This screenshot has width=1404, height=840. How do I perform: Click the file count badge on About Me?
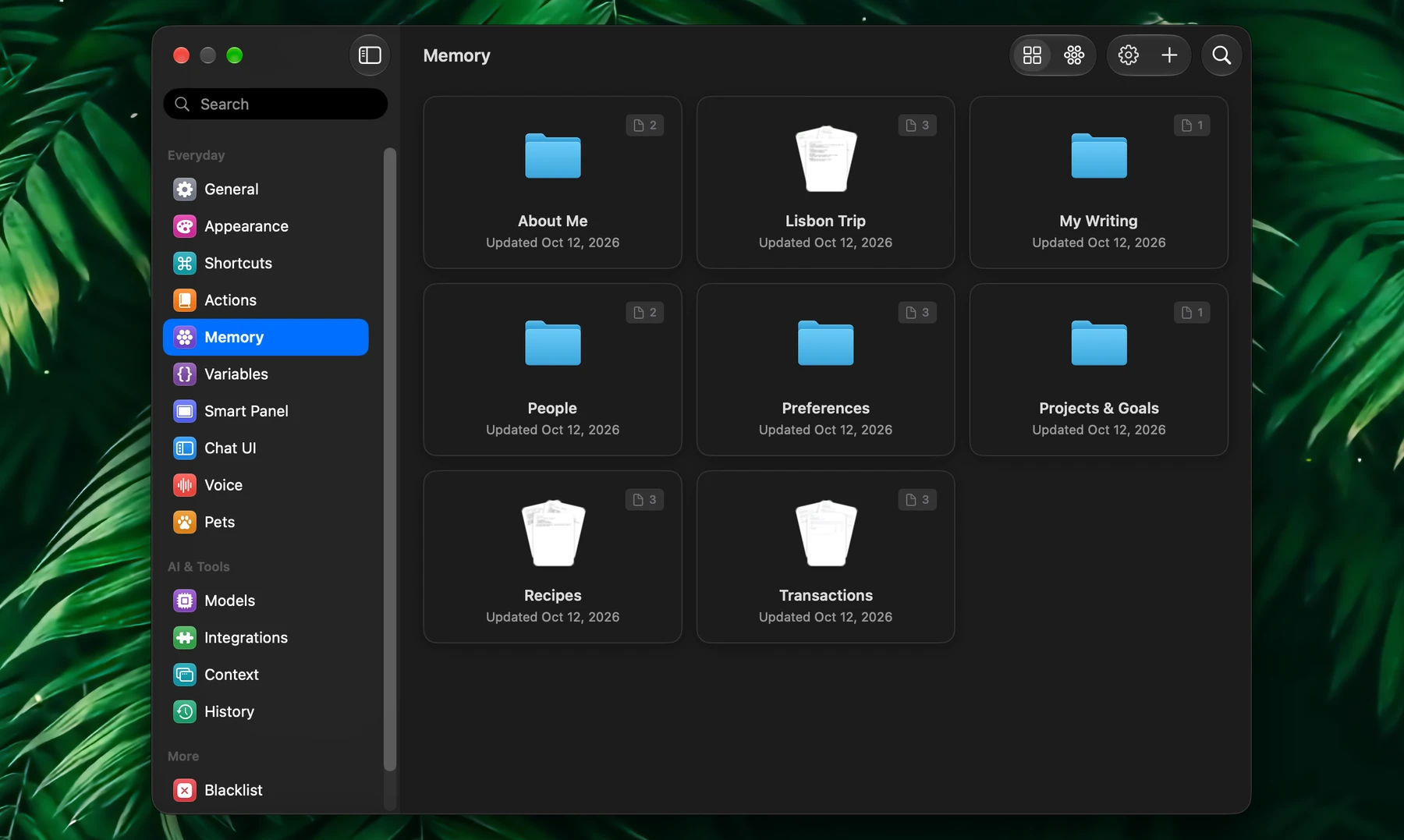tap(644, 126)
